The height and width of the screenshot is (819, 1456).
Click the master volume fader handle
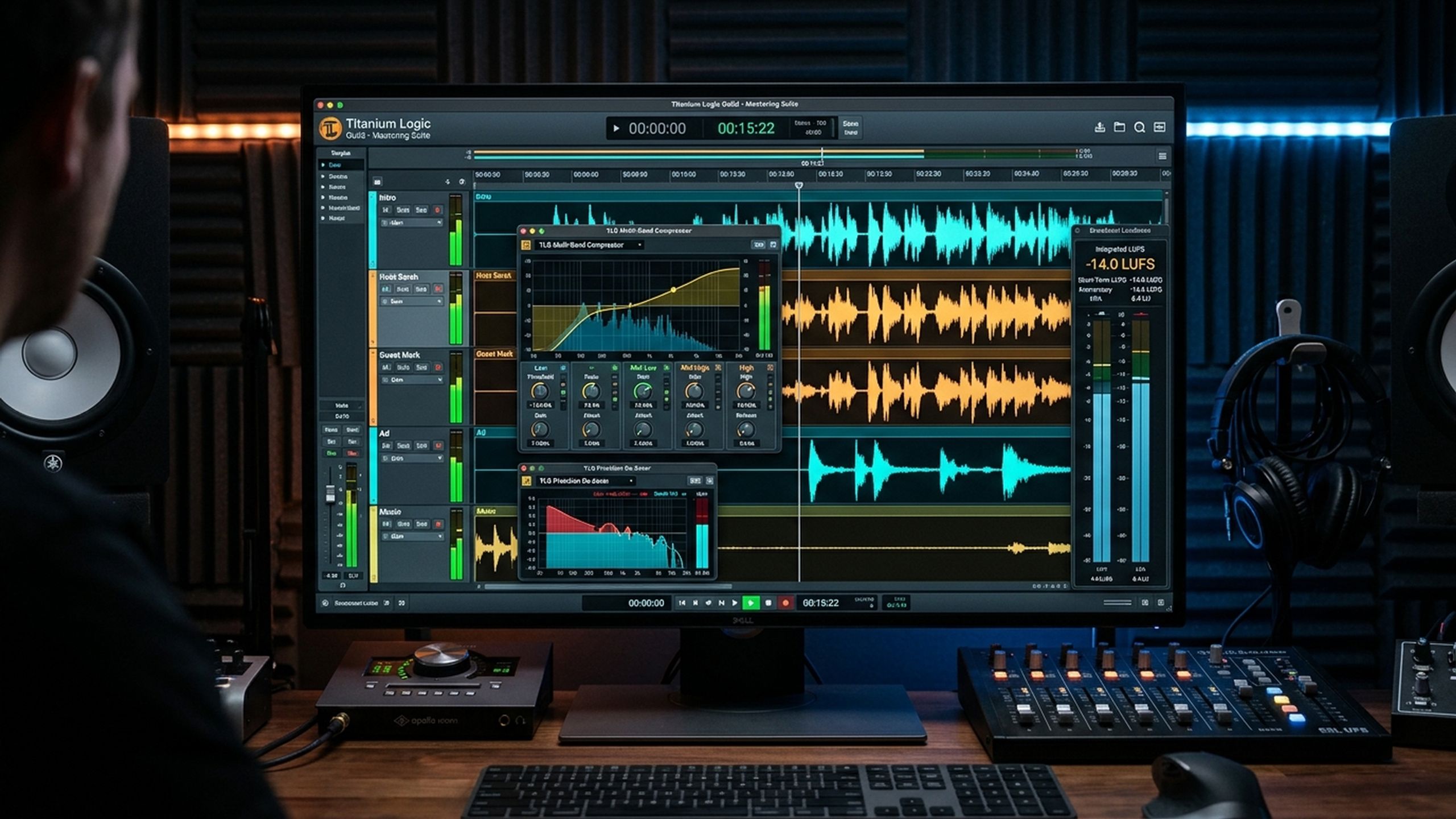click(330, 494)
